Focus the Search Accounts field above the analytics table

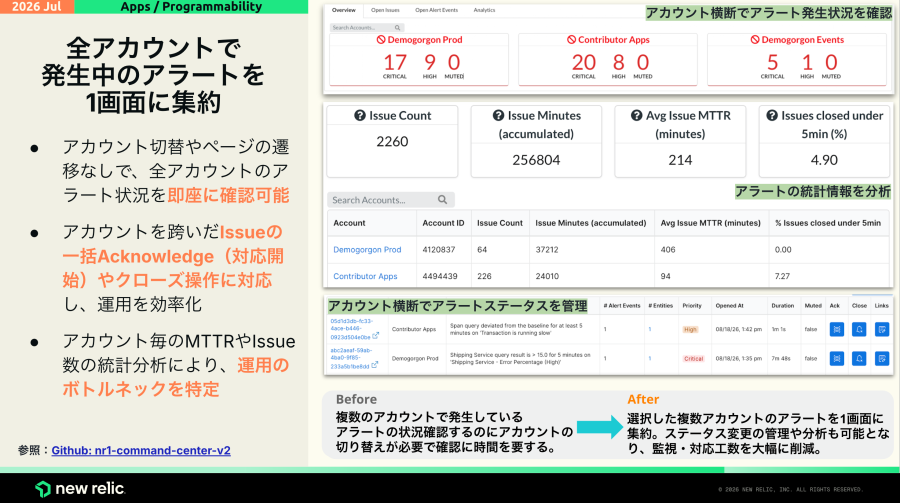[391, 200]
